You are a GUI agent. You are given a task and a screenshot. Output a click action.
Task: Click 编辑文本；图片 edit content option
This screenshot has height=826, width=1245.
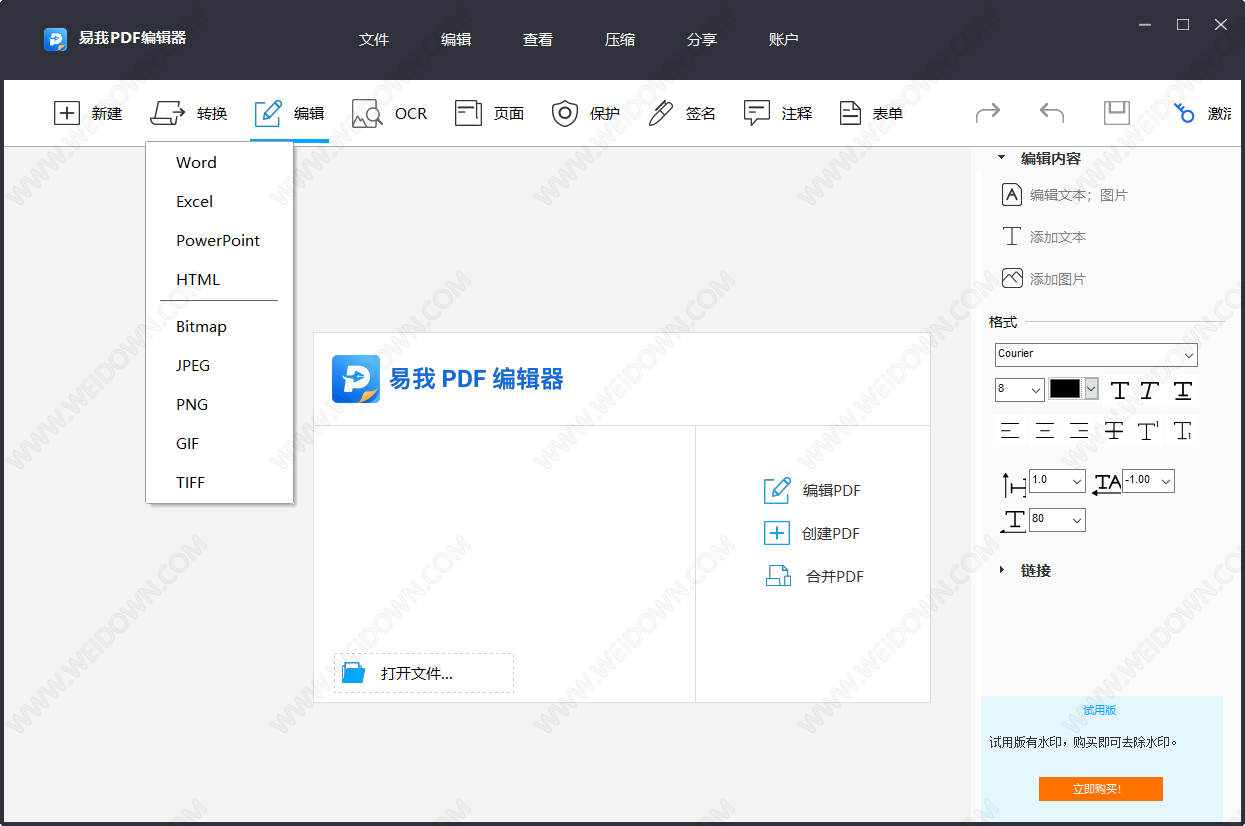(1065, 195)
